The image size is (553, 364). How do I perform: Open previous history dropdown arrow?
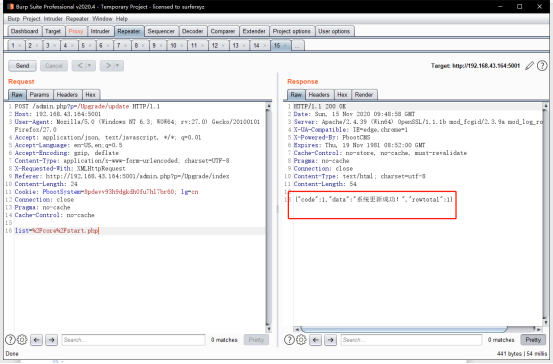pyautogui.click(x=90, y=66)
